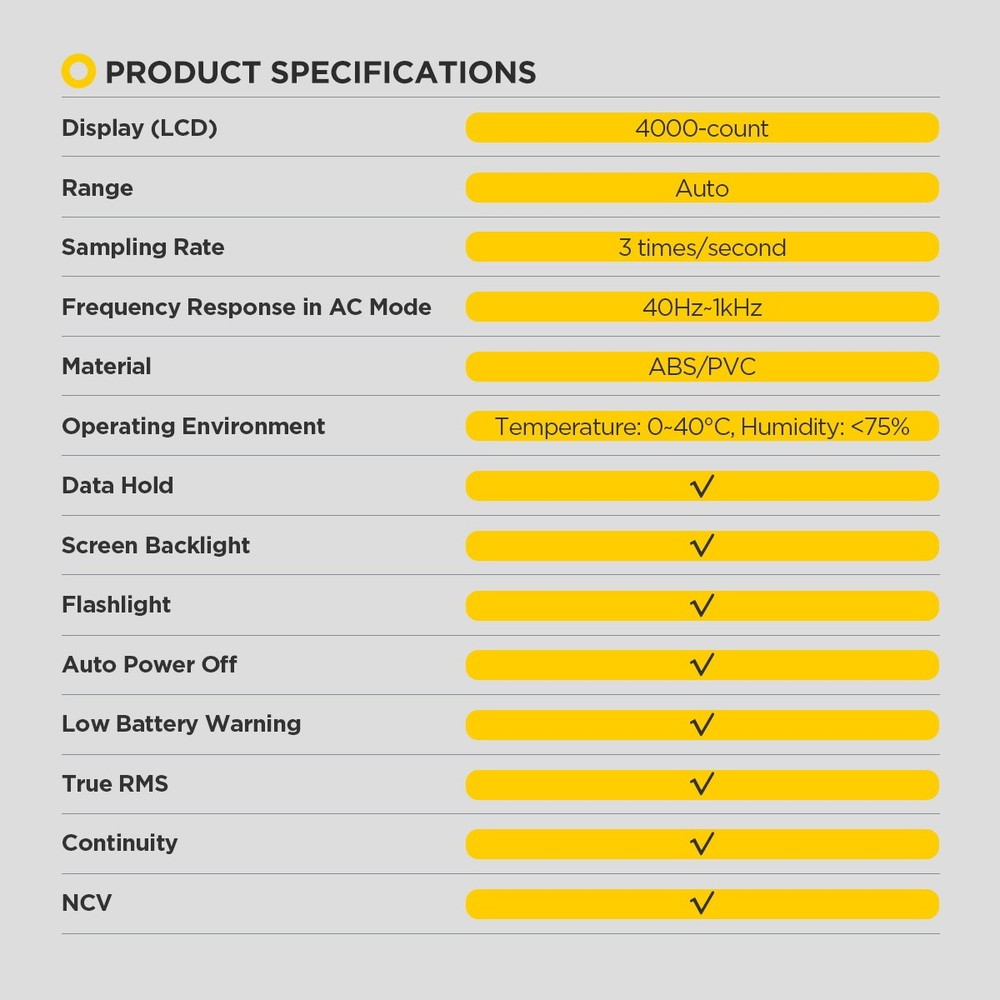Click the True RMS checkmark
Screen dimensions: 1000x1000
click(x=702, y=784)
